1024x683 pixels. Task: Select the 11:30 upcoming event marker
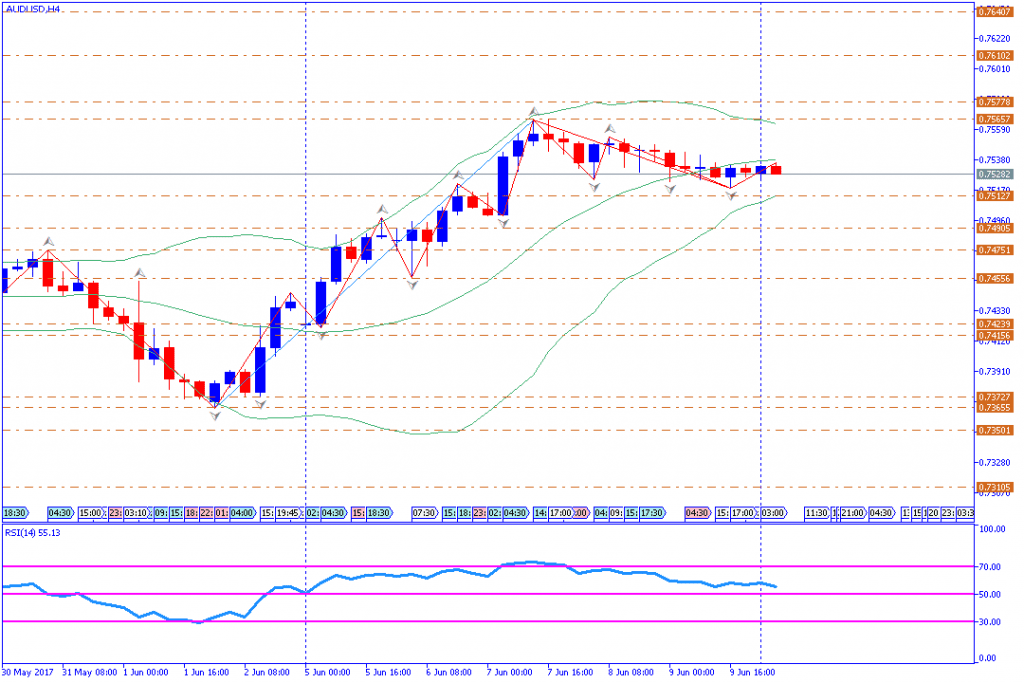(x=815, y=513)
